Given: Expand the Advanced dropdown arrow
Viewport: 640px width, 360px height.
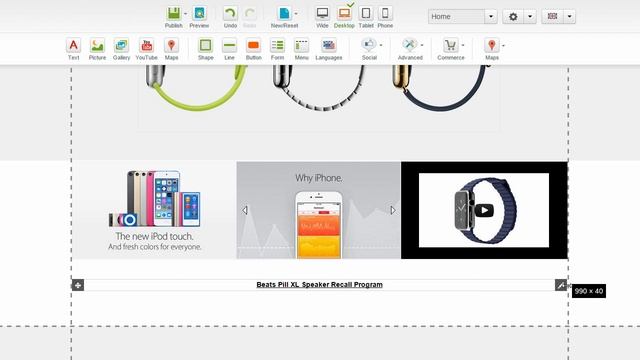Looking at the screenshot, I should coord(422,45).
